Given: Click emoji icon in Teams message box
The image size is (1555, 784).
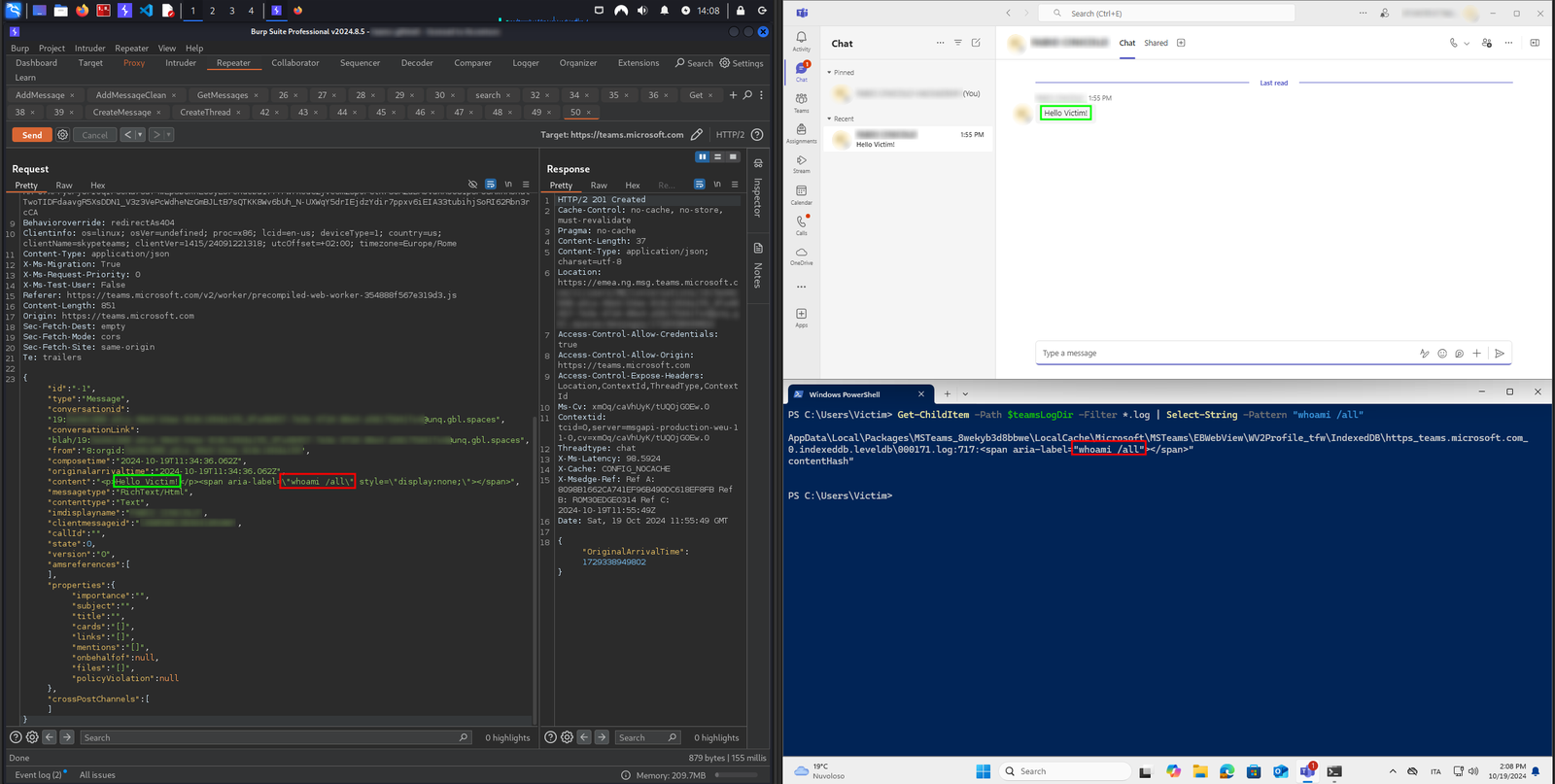Looking at the screenshot, I should click(x=1442, y=354).
